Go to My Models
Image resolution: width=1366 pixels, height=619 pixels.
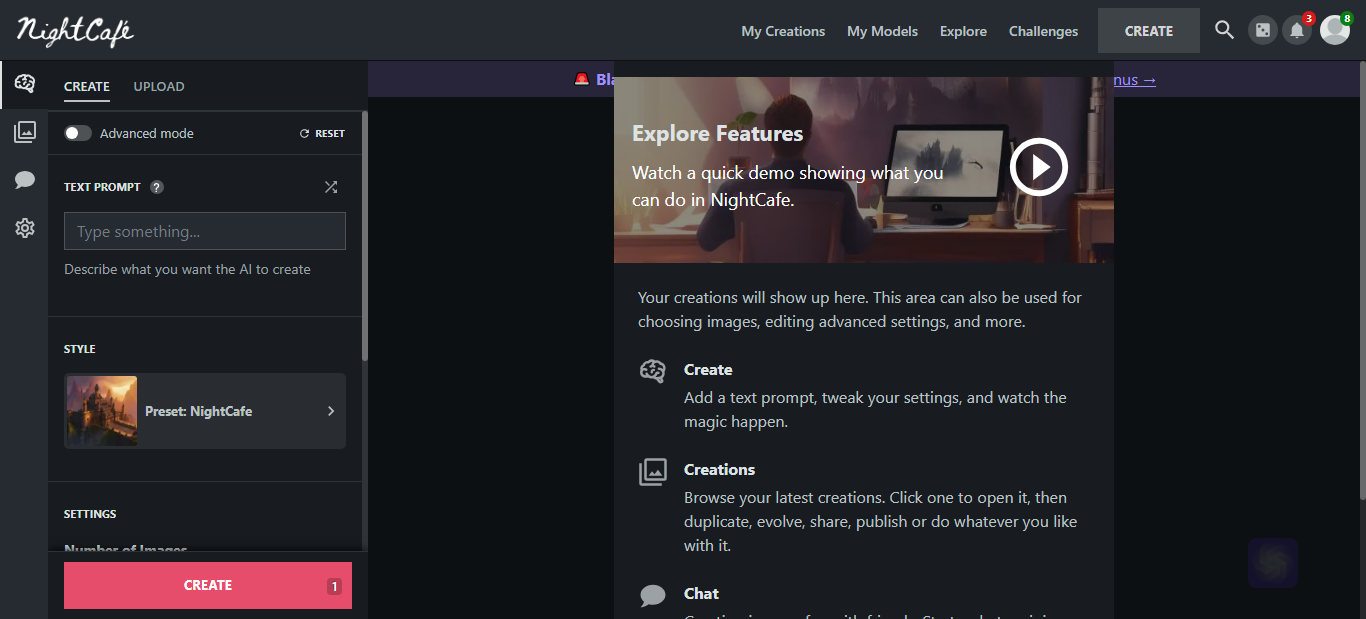coord(882,31)
